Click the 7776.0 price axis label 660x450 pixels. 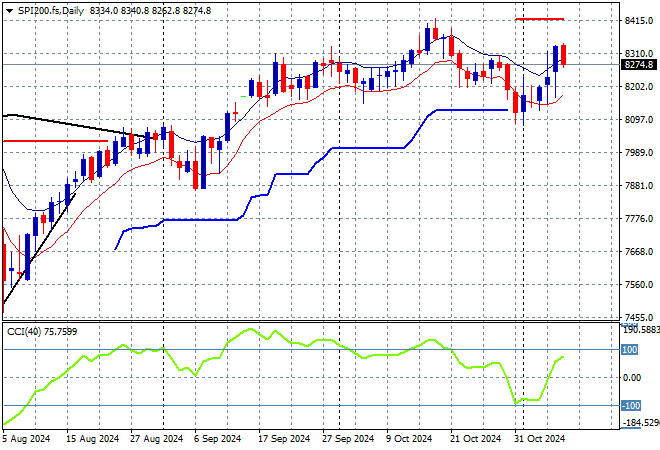click(x=639, y=218)
